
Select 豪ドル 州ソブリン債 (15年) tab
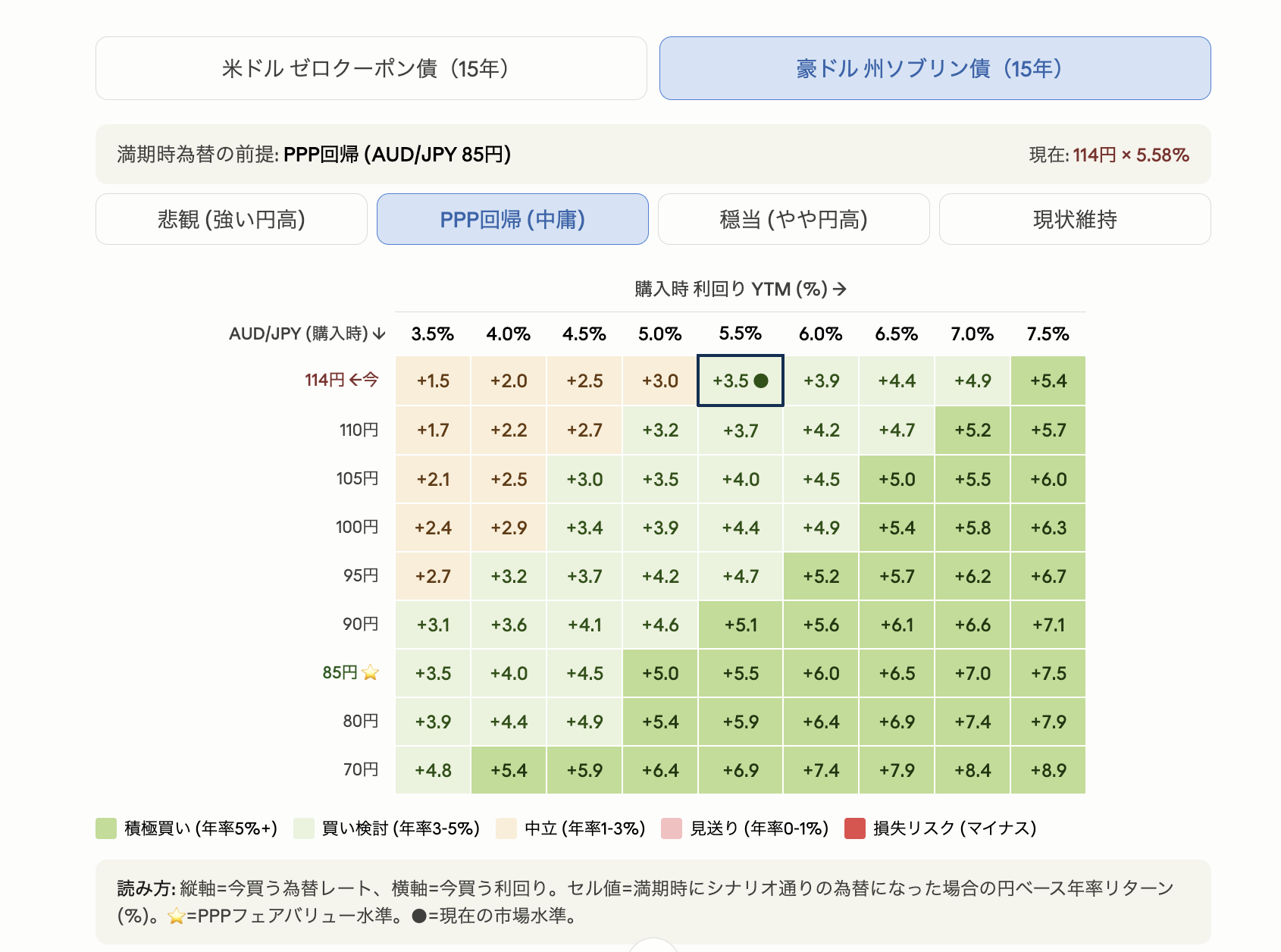935,68
